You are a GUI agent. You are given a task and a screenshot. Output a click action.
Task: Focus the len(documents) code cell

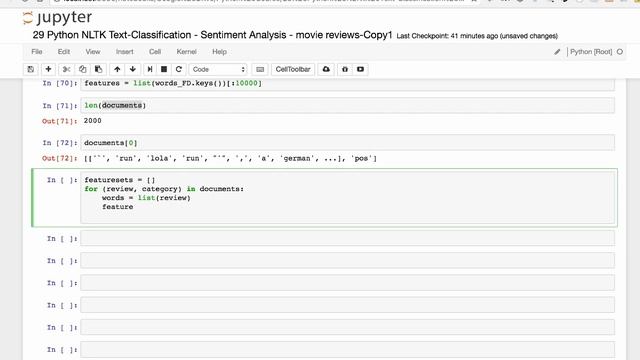click(347, 105)
